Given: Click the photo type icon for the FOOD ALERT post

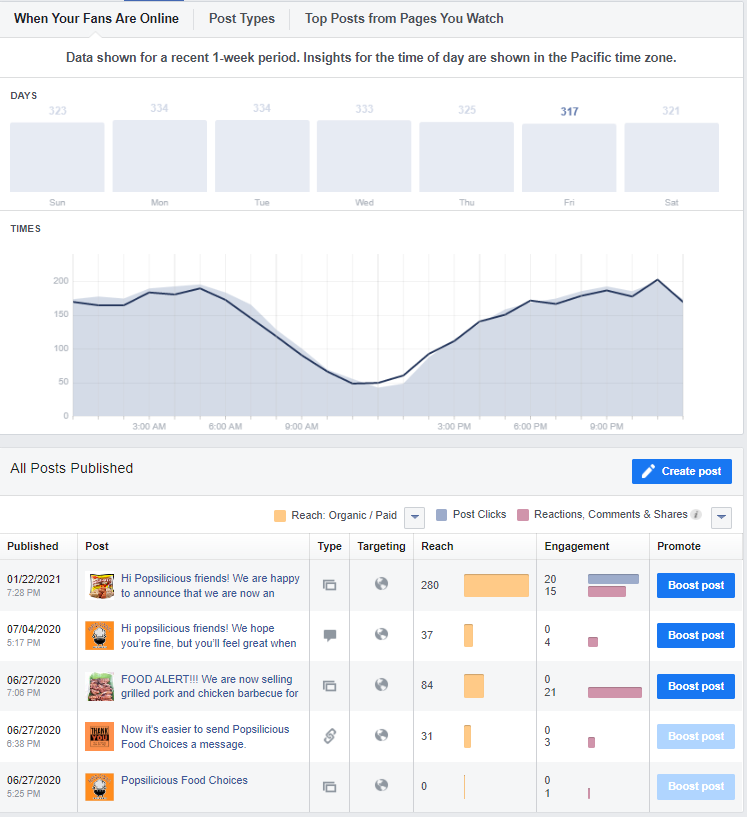Looking at the screenshot, I should [329, 686].
